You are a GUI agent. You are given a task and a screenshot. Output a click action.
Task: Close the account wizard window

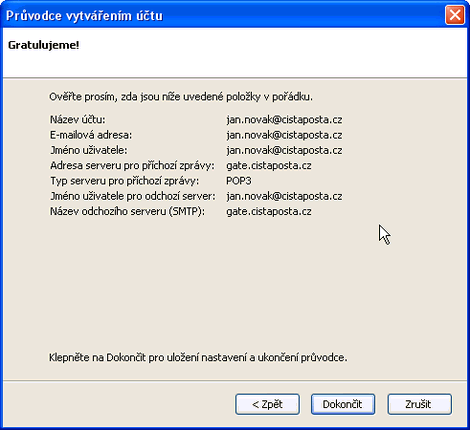click(x=455, y=15)
